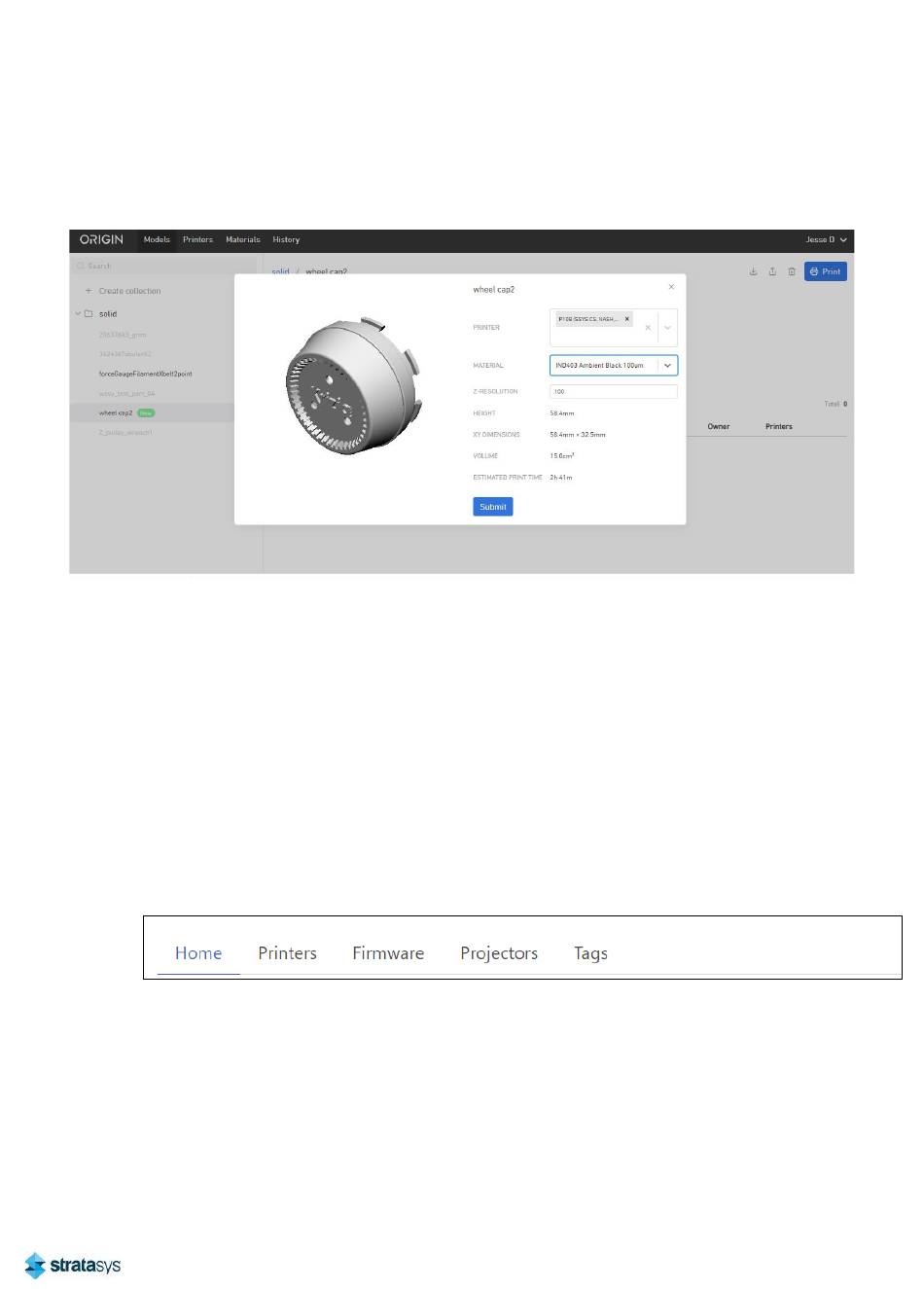
Task: Click the download icon near Print
Action: click(x=753, y=271)
